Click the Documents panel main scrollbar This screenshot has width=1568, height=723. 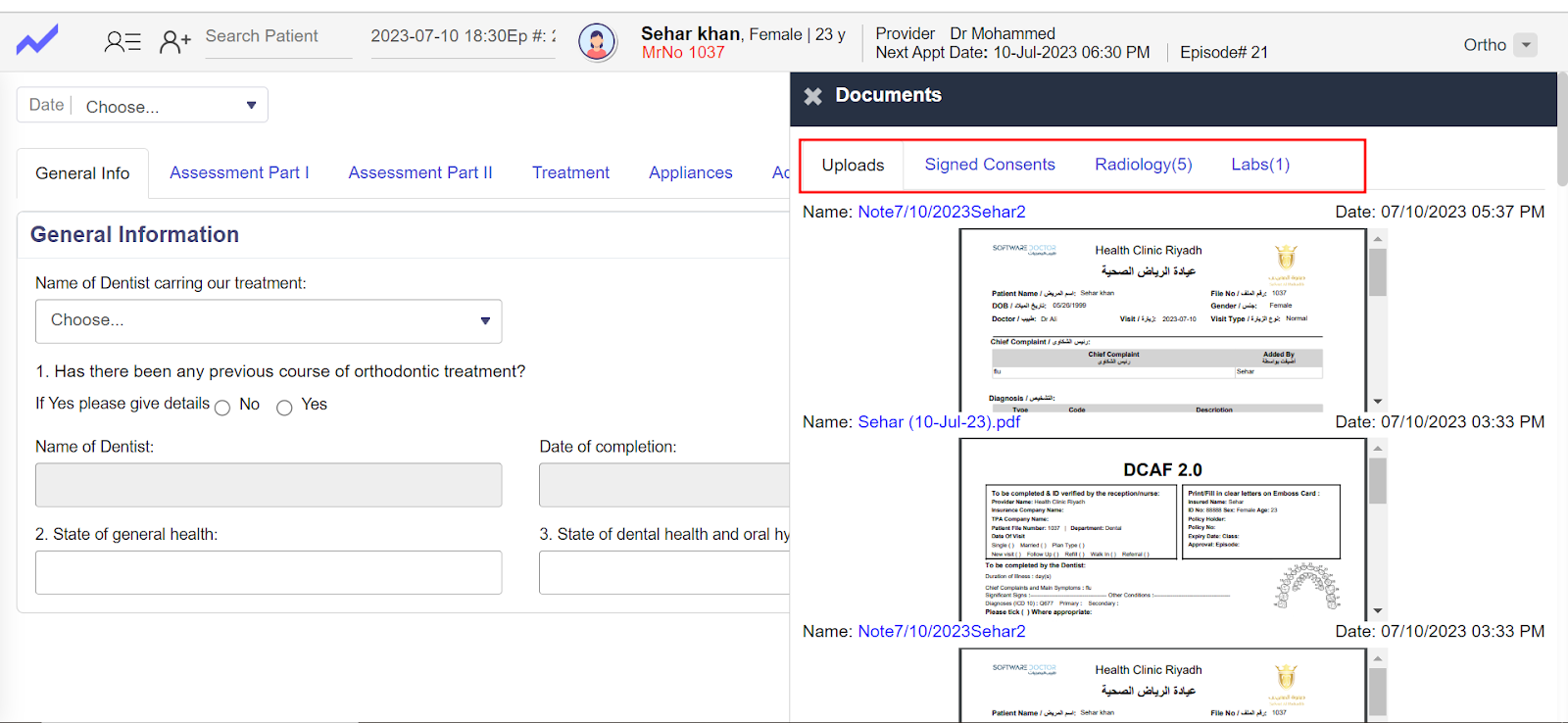(x=1562, y=129)
